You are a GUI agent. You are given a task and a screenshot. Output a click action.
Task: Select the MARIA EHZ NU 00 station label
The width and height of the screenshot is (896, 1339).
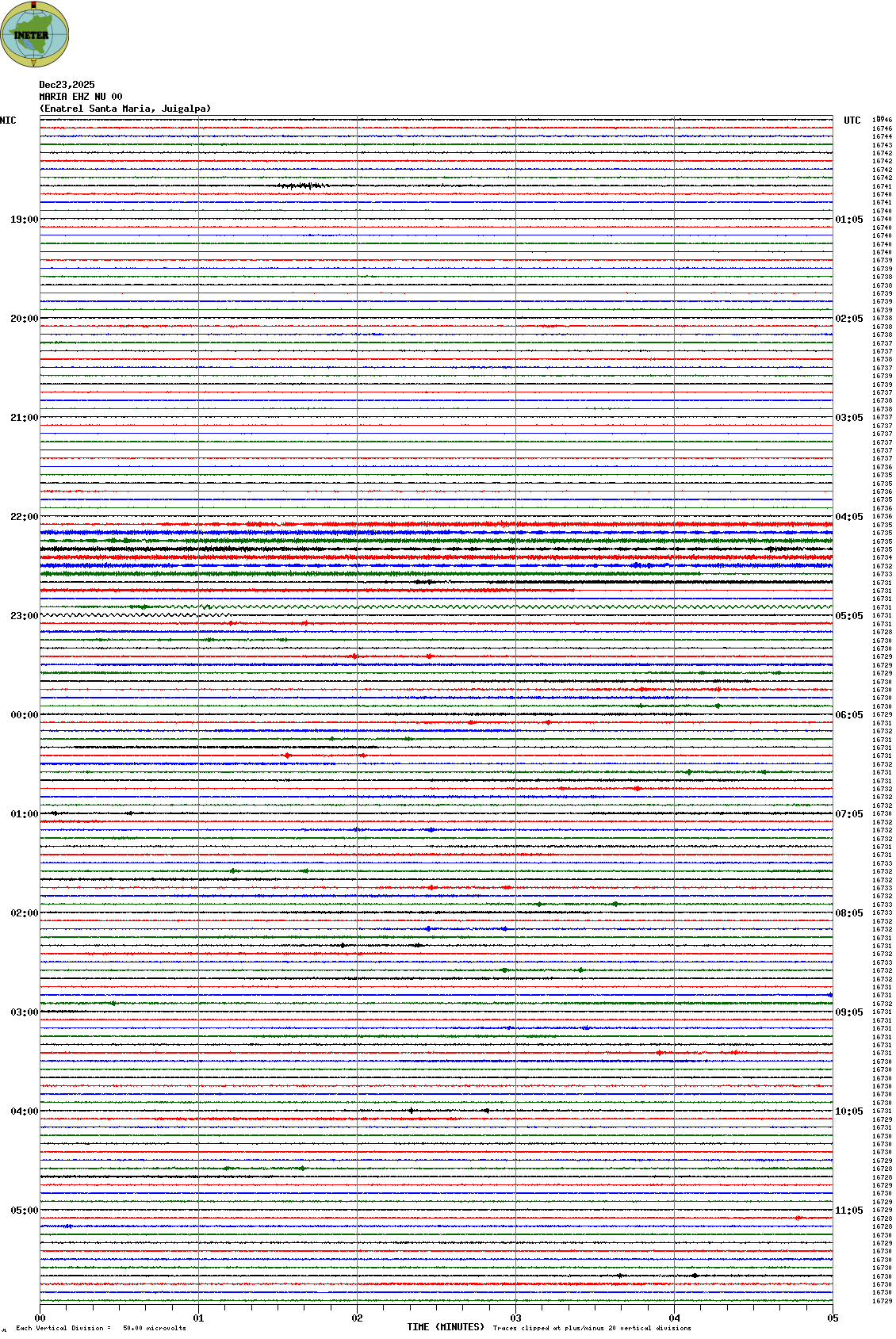point(80,97)
